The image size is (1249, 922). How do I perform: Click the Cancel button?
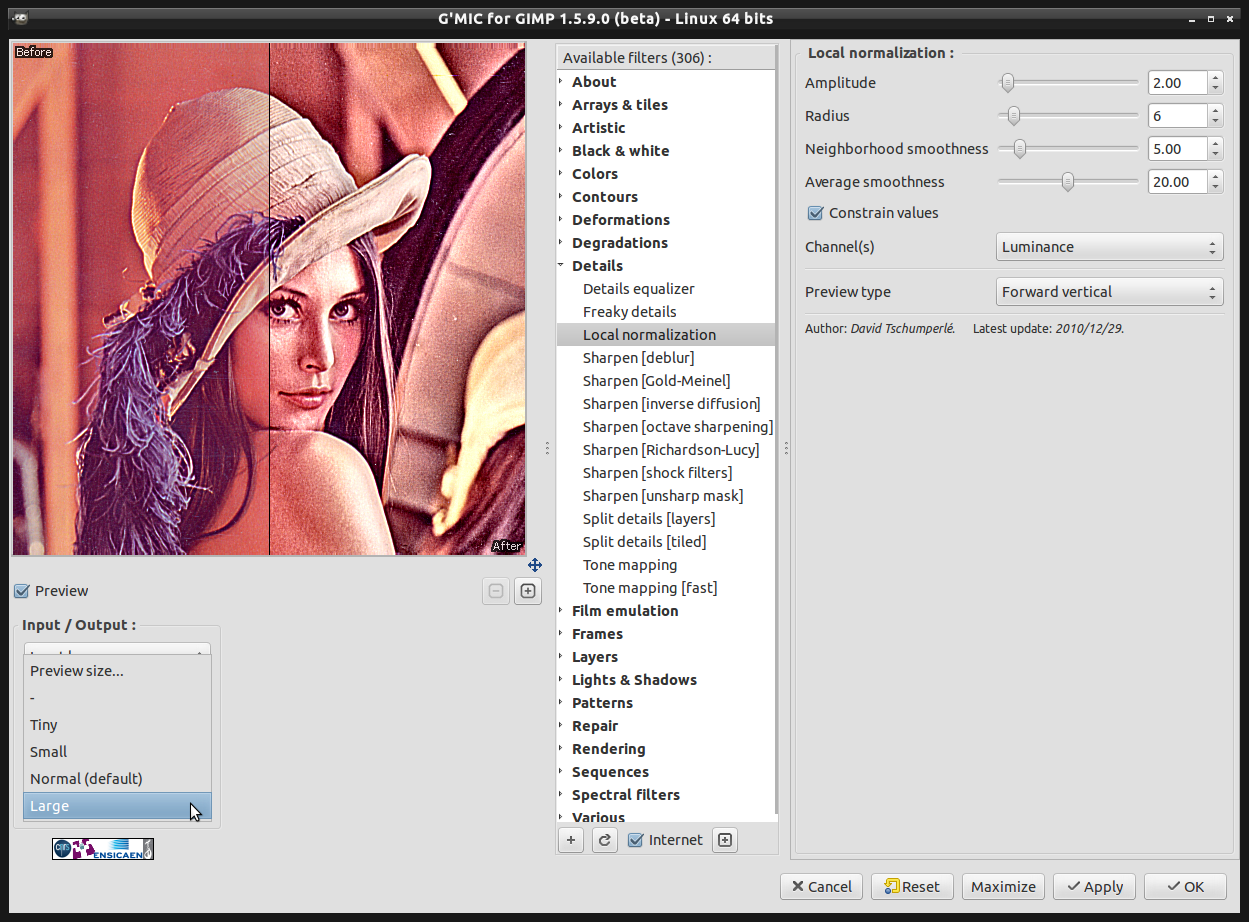click(x=822, y=887)
